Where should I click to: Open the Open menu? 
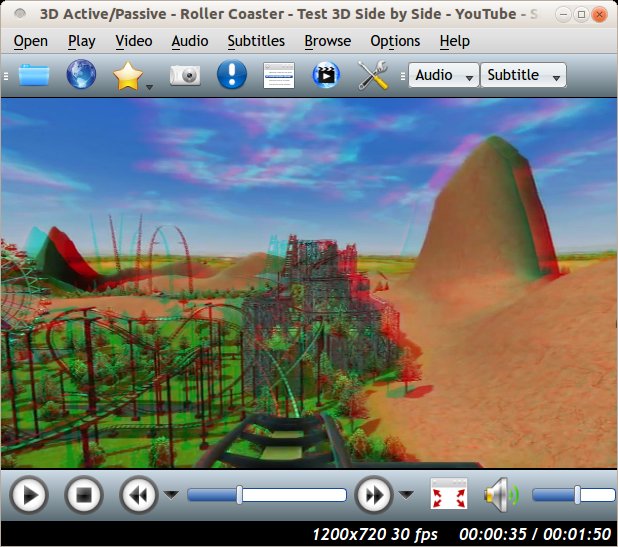coord(31,41)
